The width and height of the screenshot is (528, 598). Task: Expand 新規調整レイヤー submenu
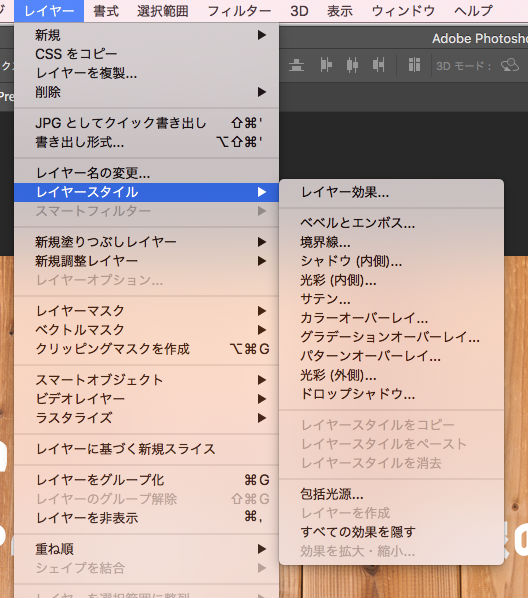[146, 261]
